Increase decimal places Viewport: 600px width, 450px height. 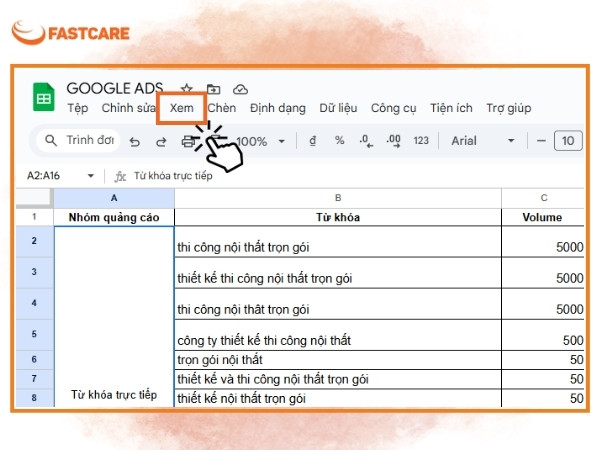[393, 141]
